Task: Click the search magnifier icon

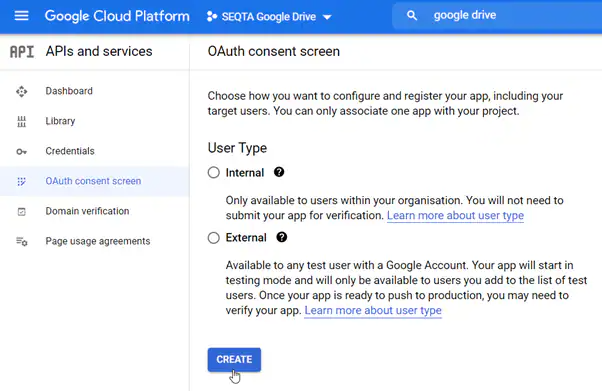Action: (412, 16)
